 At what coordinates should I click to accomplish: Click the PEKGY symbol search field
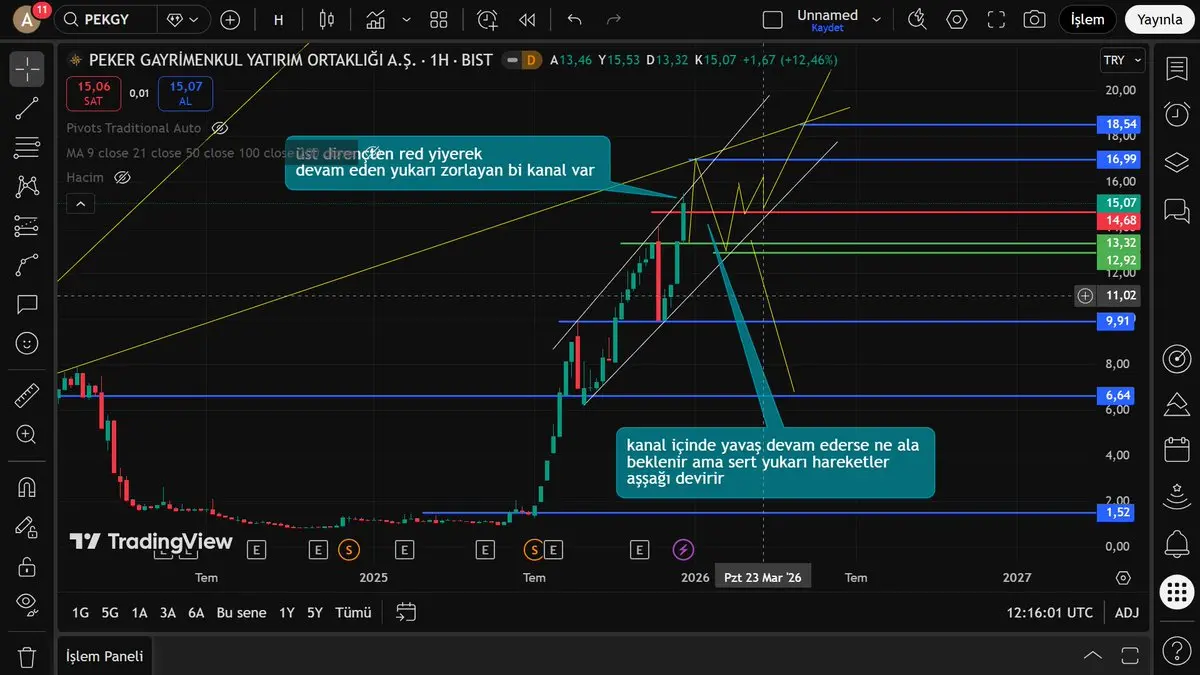coord(105,19)
